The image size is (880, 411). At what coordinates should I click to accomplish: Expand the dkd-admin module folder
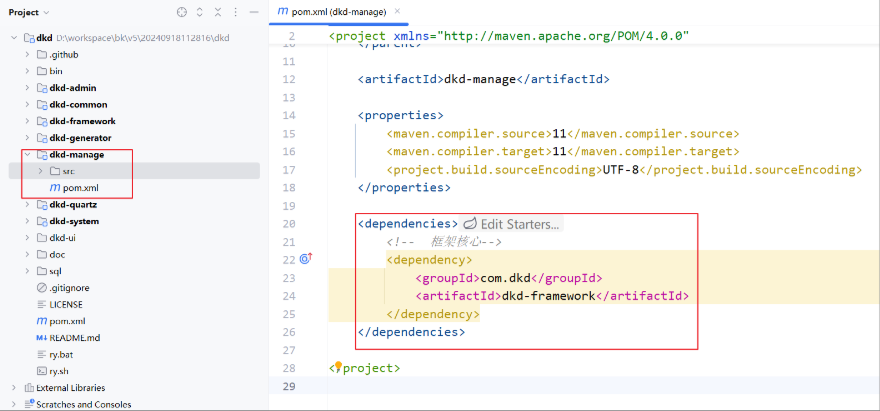(27, 88)
